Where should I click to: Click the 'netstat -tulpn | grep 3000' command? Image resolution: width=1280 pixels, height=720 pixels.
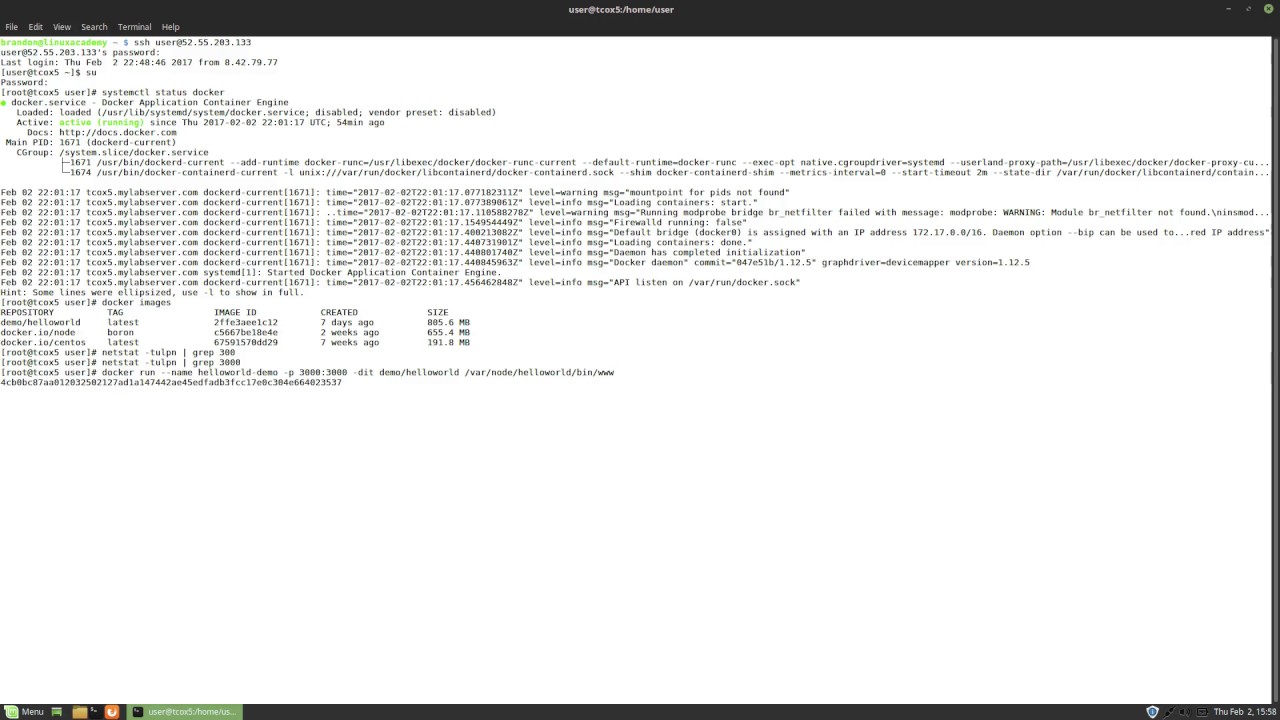171,362
